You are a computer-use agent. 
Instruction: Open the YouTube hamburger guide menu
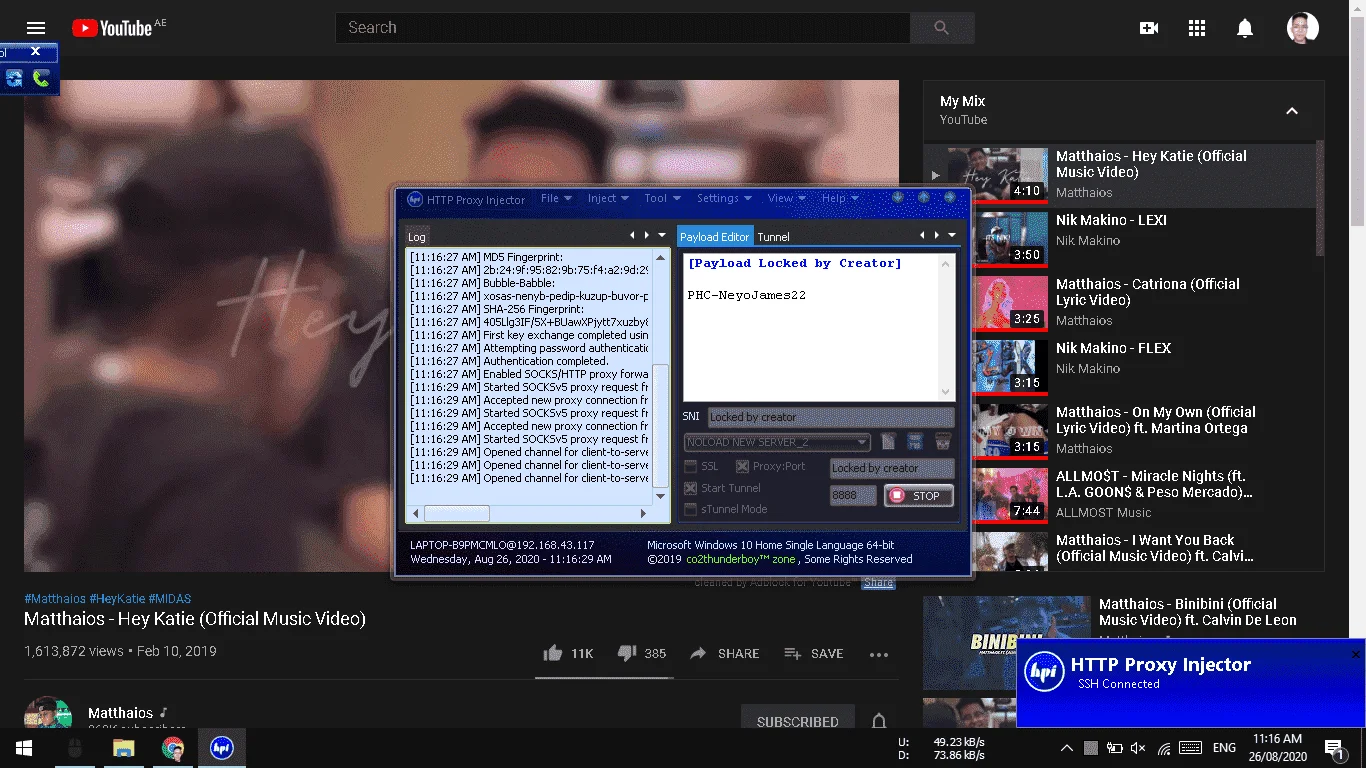point(36,28)
